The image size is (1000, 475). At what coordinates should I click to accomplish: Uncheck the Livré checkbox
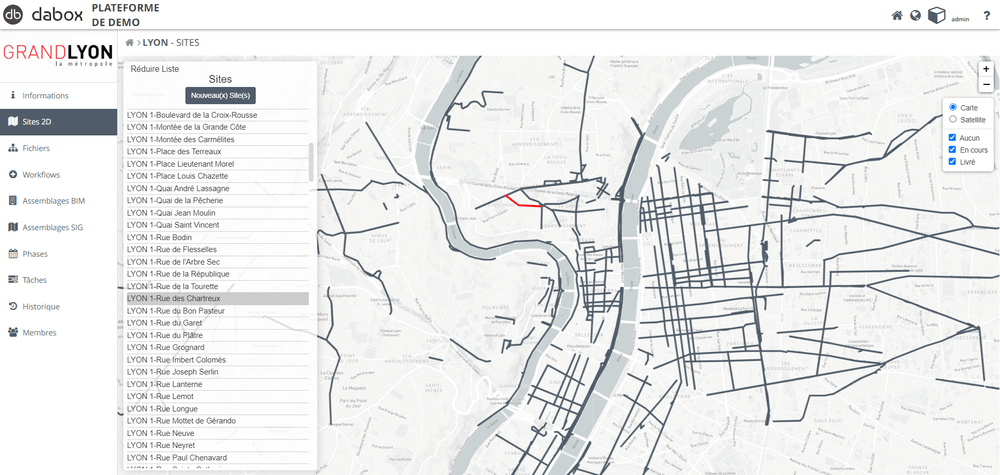[953, 162]
